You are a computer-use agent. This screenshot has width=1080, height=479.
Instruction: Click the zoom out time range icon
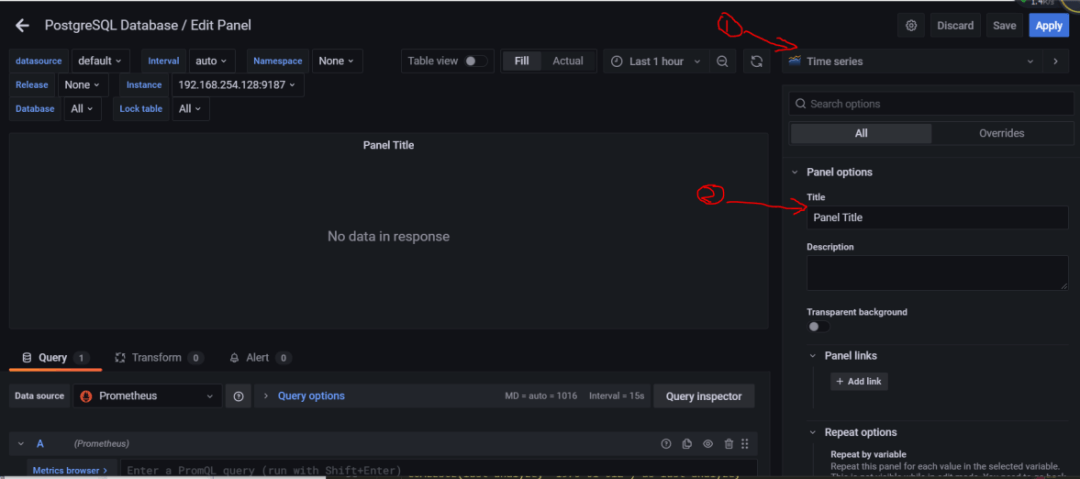tap(722, 61)
